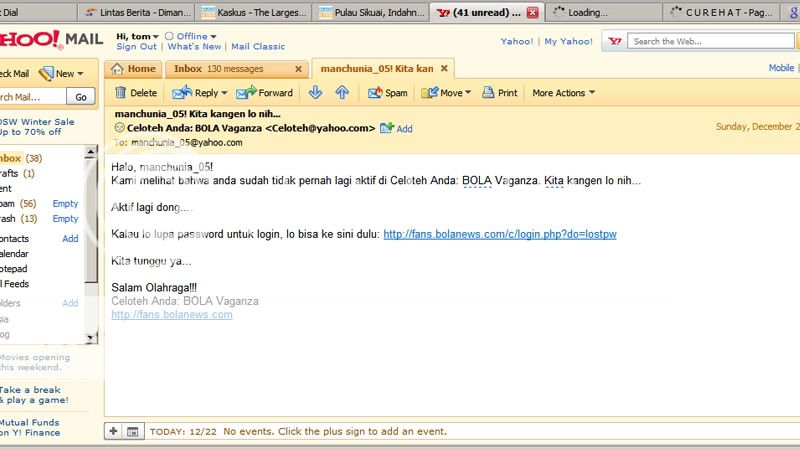Add a new folder in My Folders
Screen dimensions: 800x450
click(70, 303)
